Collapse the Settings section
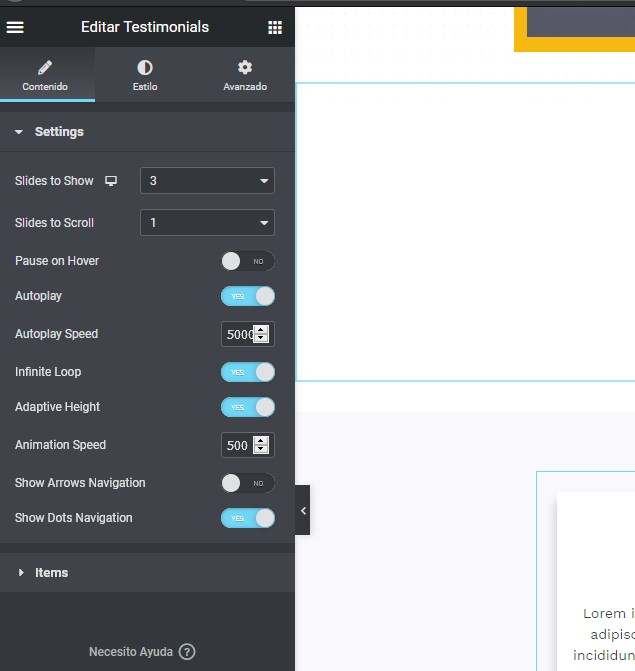This screenshot has width=635, height=671. pos(147,132)
